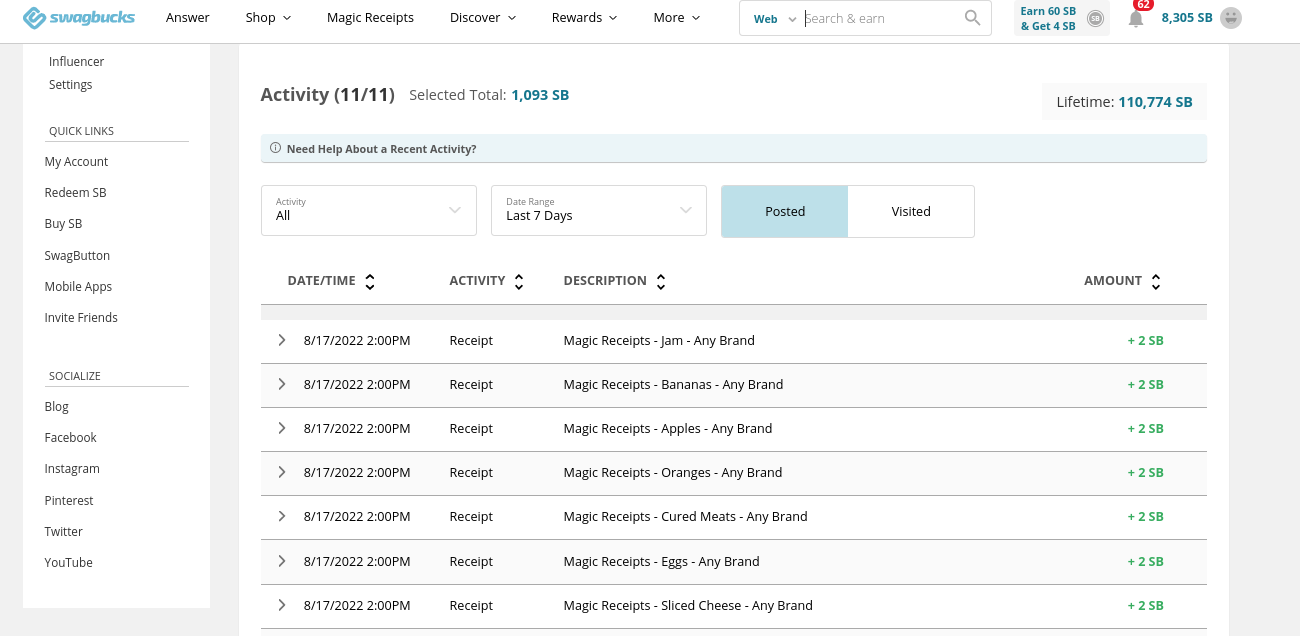Viewport: 1300px width, 636px height.
Task: Expand the Cured Meats - Any Brand row
Action: 282,516
